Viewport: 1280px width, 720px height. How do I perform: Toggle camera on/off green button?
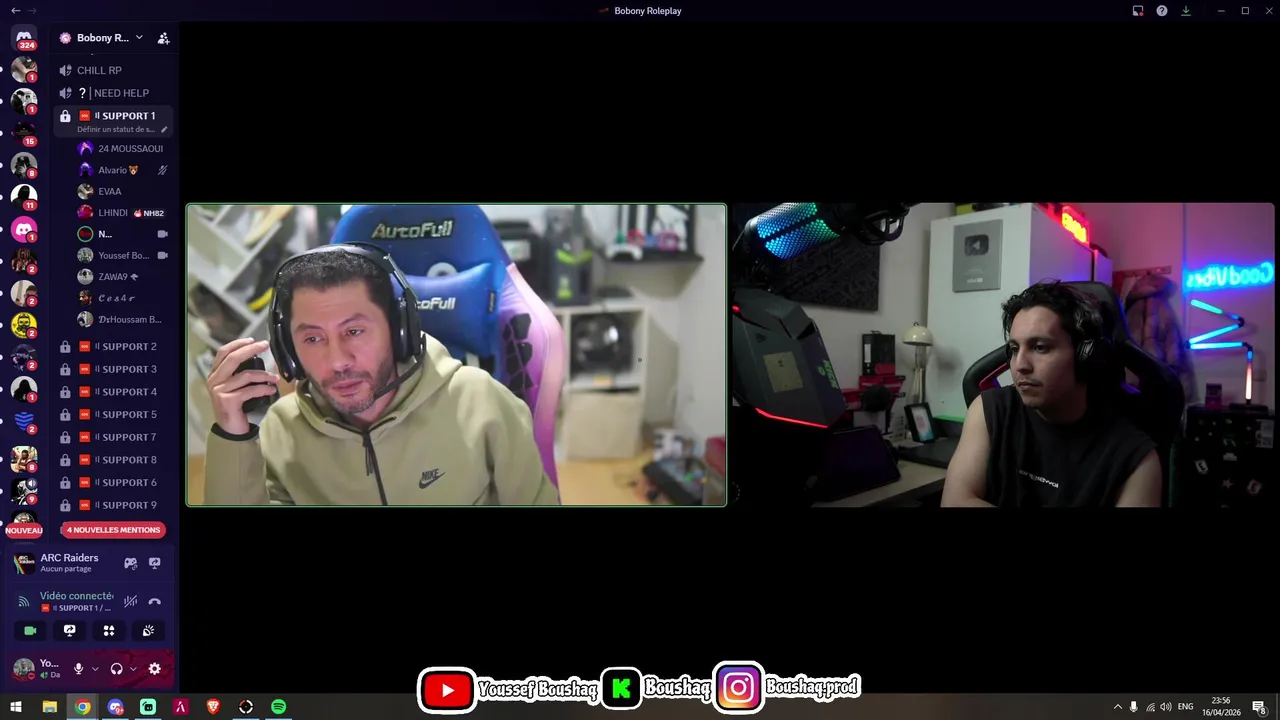click(30, 630)
